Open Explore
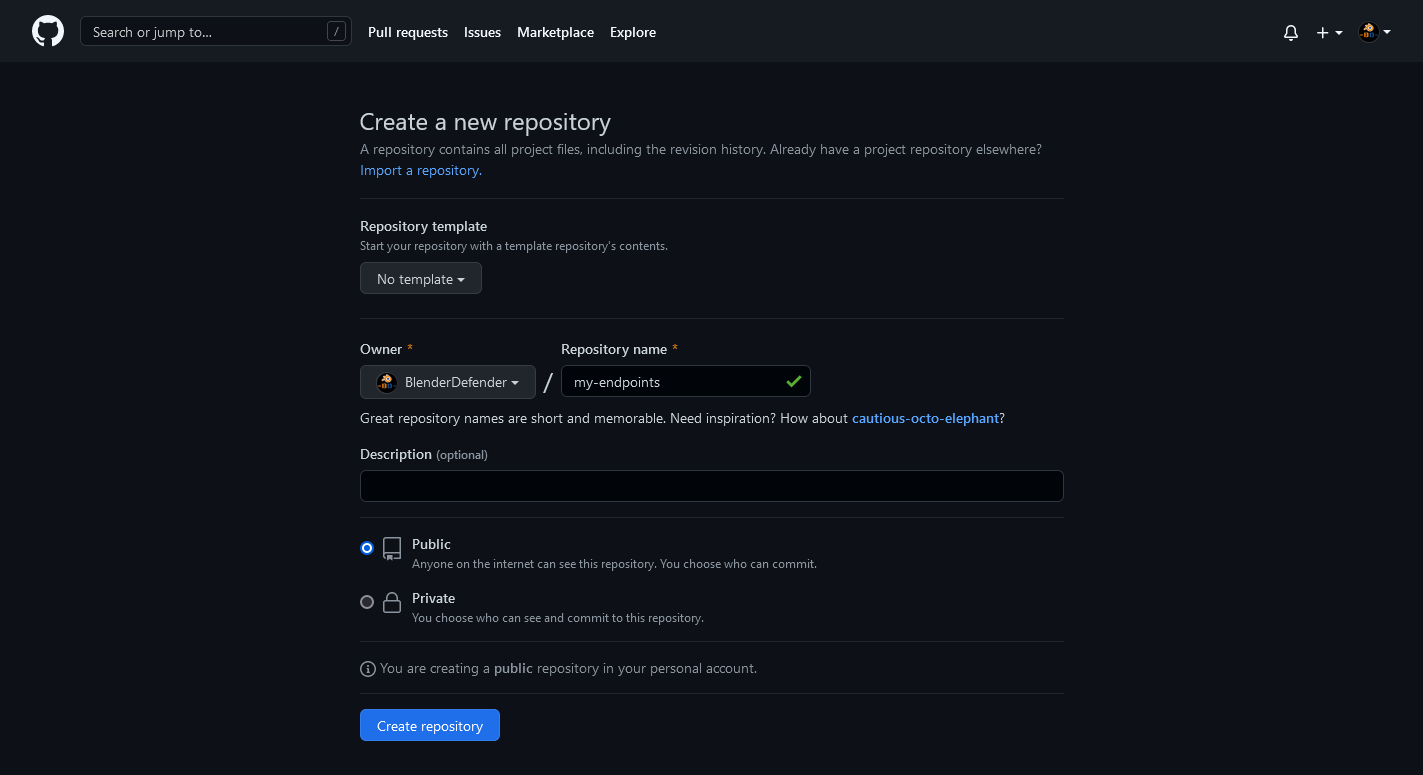Image resolution: width=1423 pixels, height=775 pixels. coord(633,32)
